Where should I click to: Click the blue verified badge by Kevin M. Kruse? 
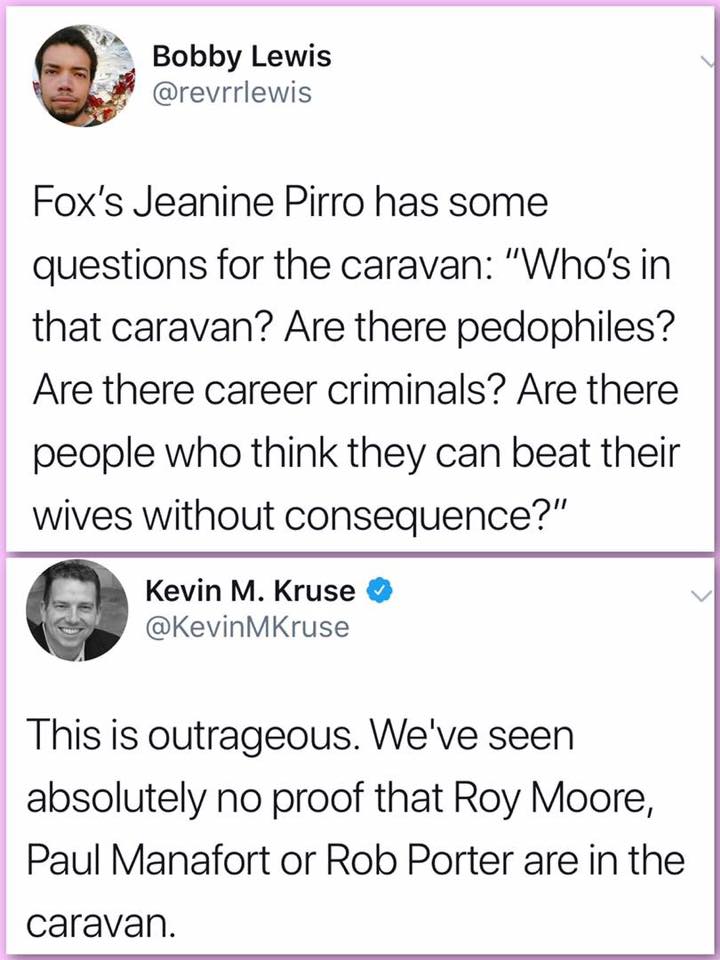point(376,591)
